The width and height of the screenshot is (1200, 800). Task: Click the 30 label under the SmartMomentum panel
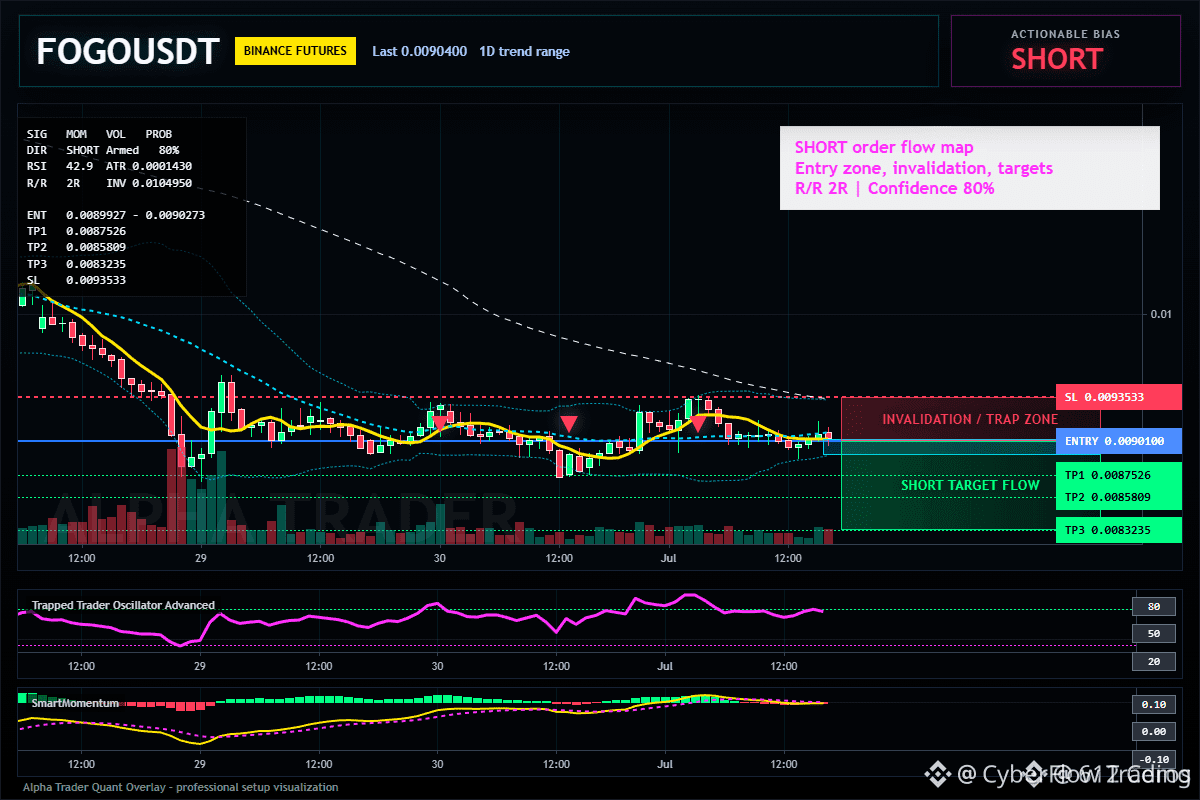pos(437,764)
